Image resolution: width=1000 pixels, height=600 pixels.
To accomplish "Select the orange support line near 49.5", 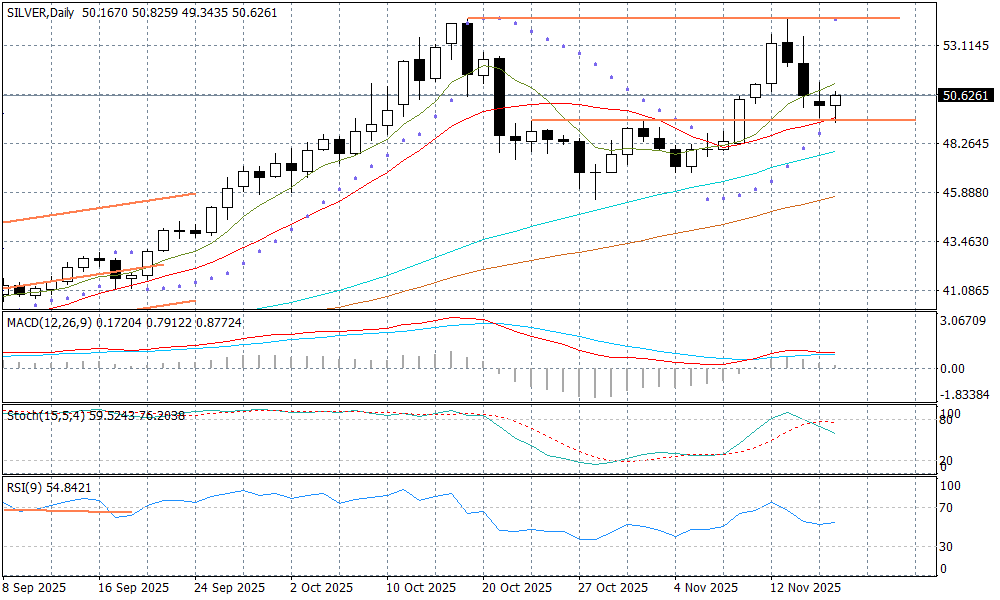I will [x=720, y=120].
